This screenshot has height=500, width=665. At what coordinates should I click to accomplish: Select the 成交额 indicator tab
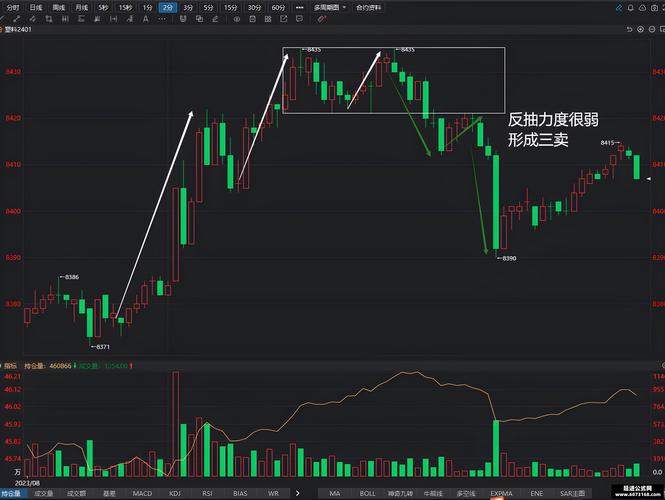coord(76,493)
